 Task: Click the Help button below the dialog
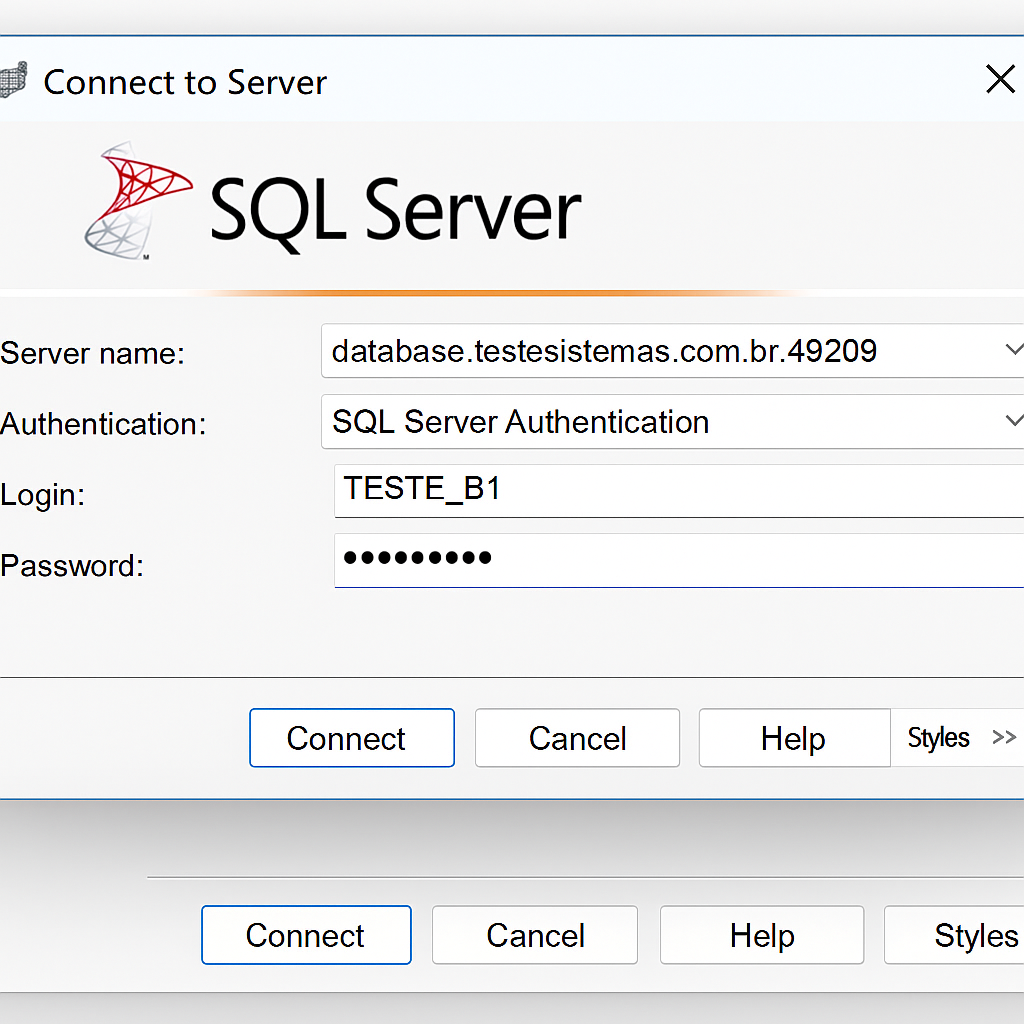[x=762, y=935]
